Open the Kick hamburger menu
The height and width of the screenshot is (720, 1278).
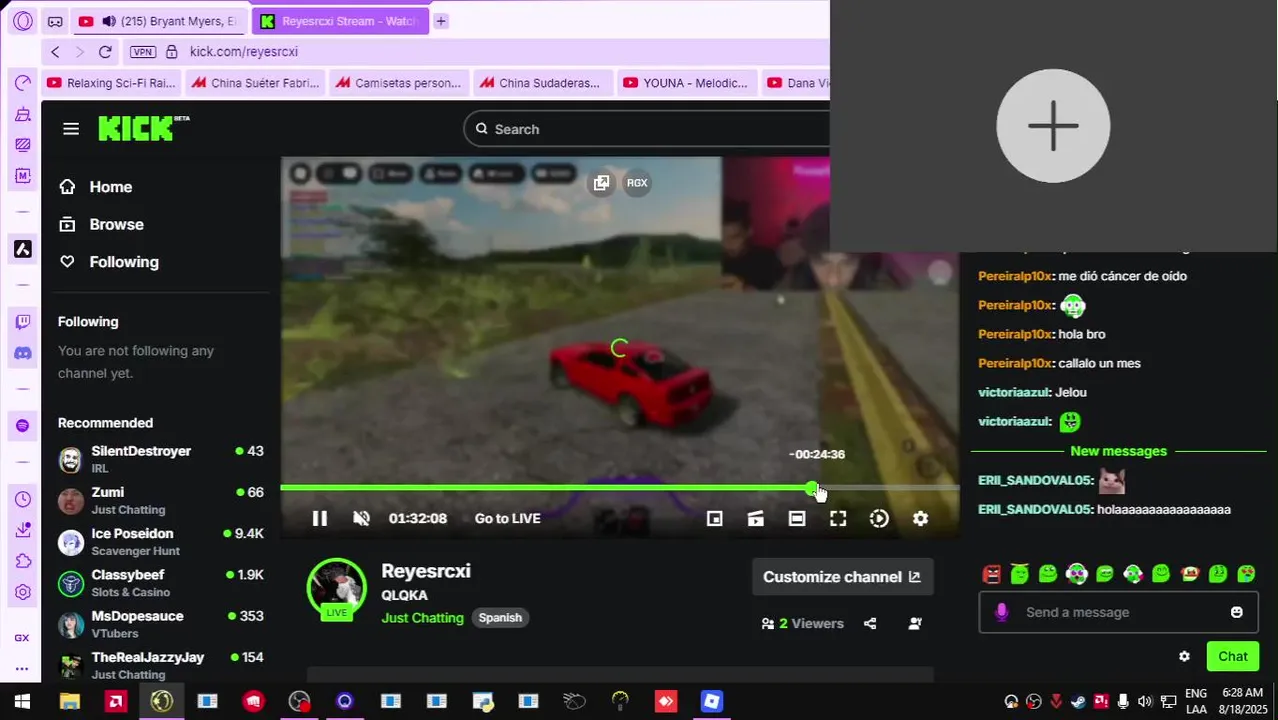click(70, 128)
